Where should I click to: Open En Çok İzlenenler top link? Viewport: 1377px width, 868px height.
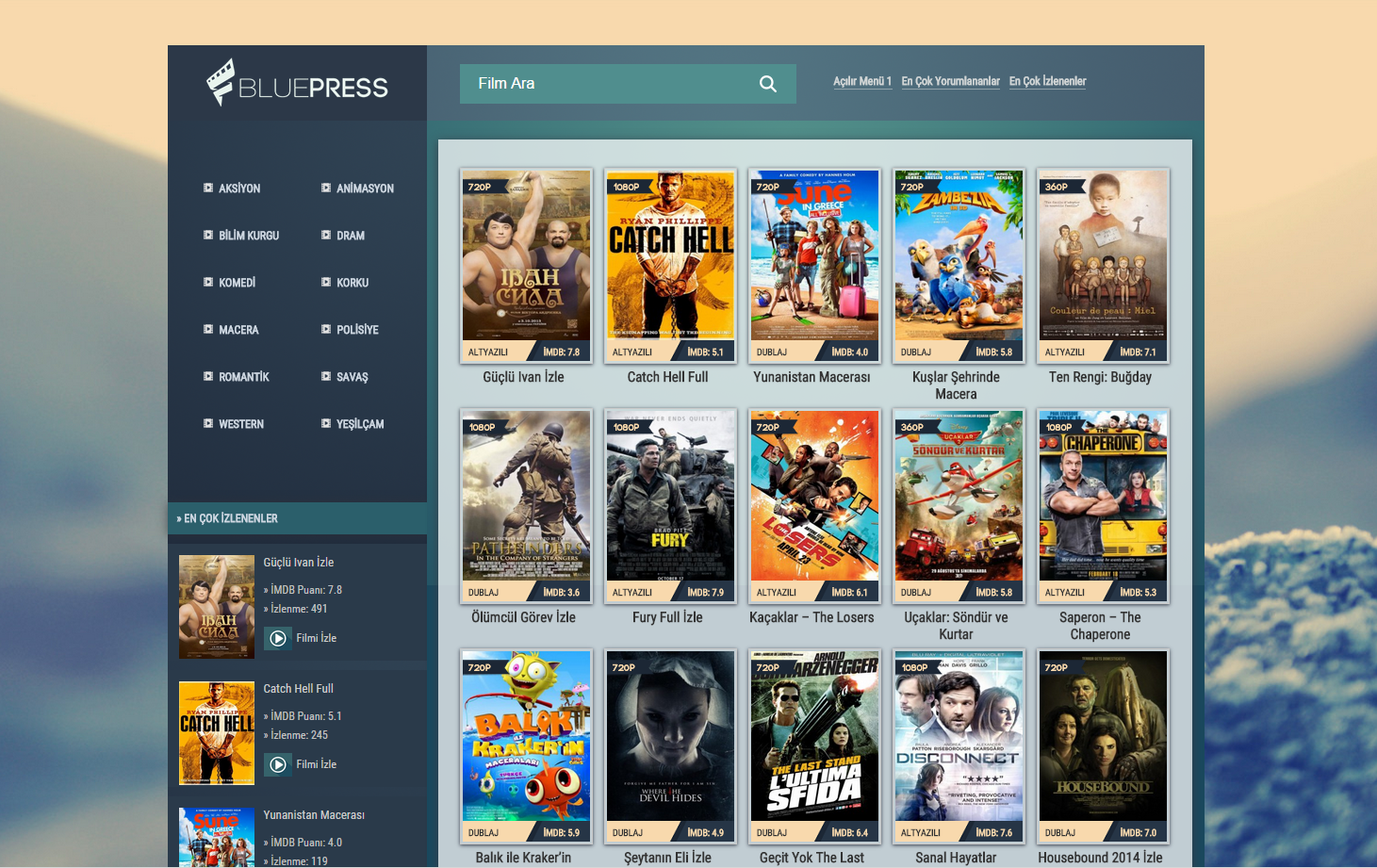coord(1047,81)
